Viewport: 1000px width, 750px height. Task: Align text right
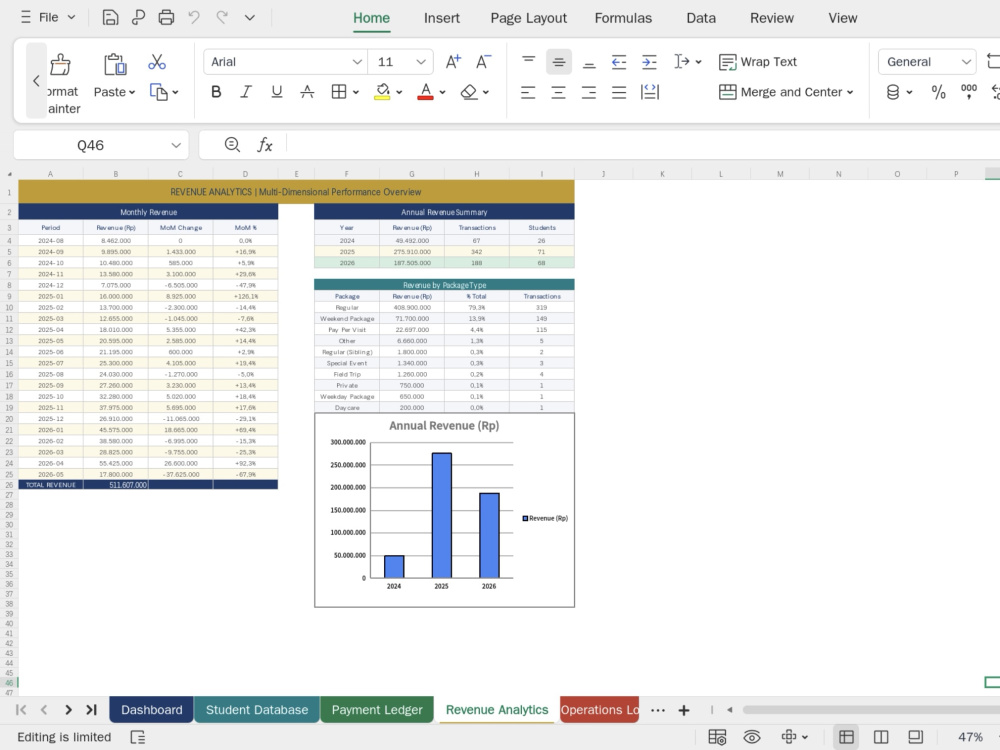coord(589,92)
